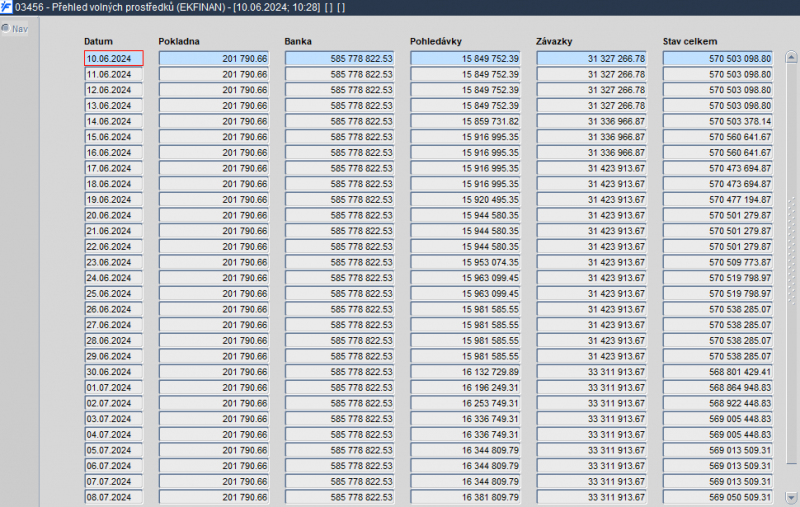The width and height of the screenshot is (800, 507).
Task: Click Stav celkem value in 24.06.2024 row
Action: coord(718,277)
